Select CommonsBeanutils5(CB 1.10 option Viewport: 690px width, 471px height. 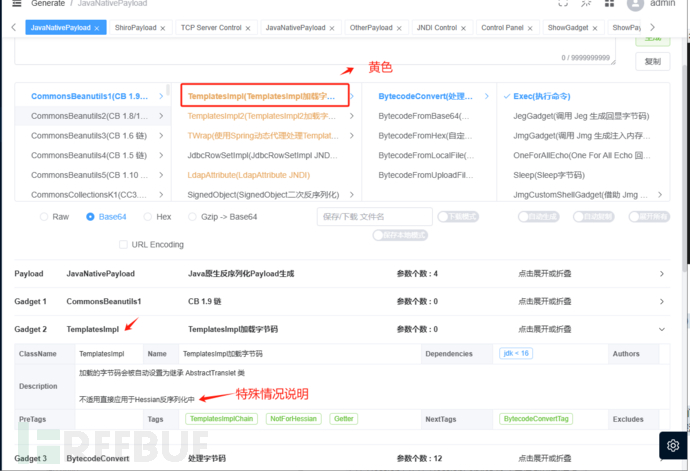click(x=89, y=175)
